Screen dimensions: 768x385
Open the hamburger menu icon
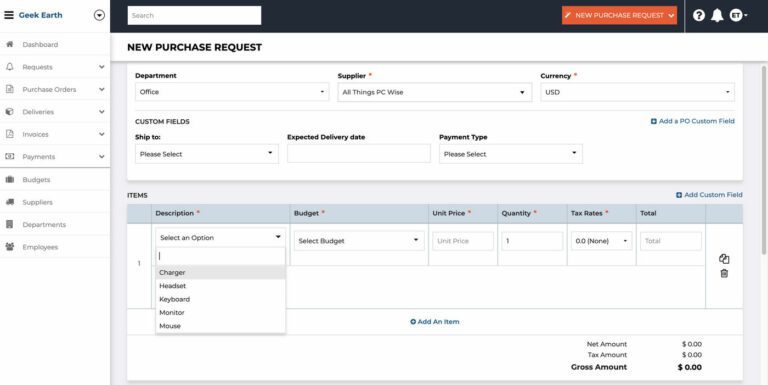(9, 15)
